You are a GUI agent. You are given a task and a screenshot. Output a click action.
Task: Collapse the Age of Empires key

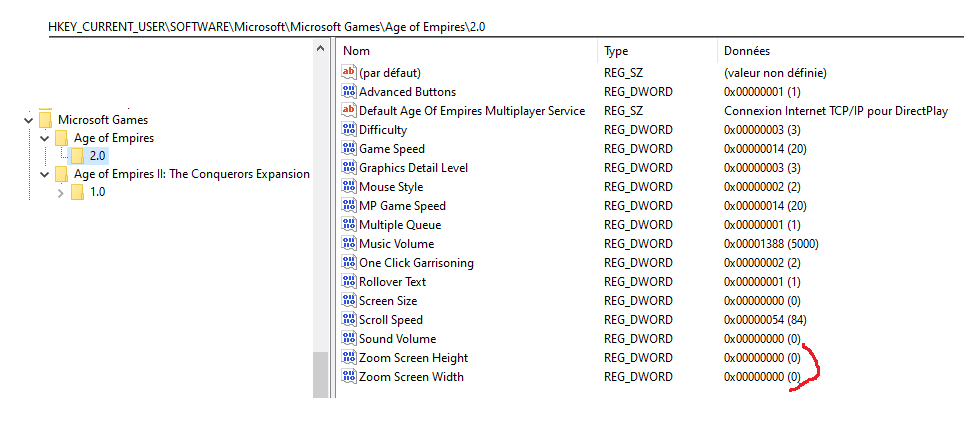[x=44, y=138]
